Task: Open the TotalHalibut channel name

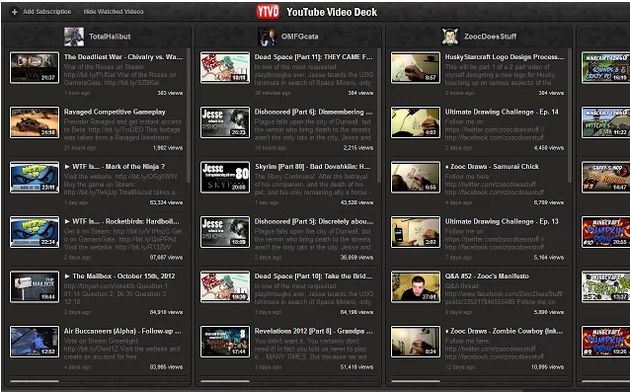Action: click(x=110, y=37)
